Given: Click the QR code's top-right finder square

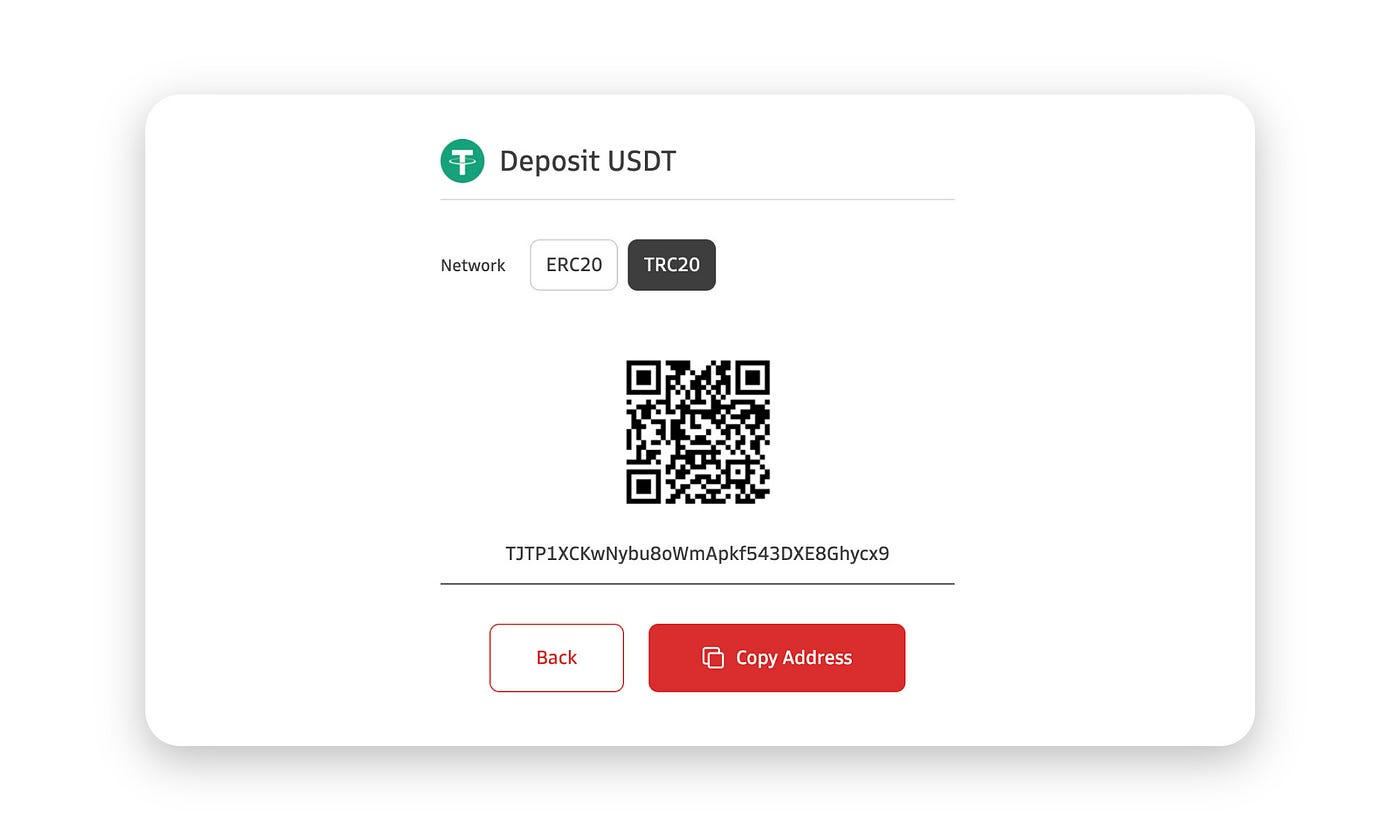Looking at the screenshot, I should (x=753, y=377).
